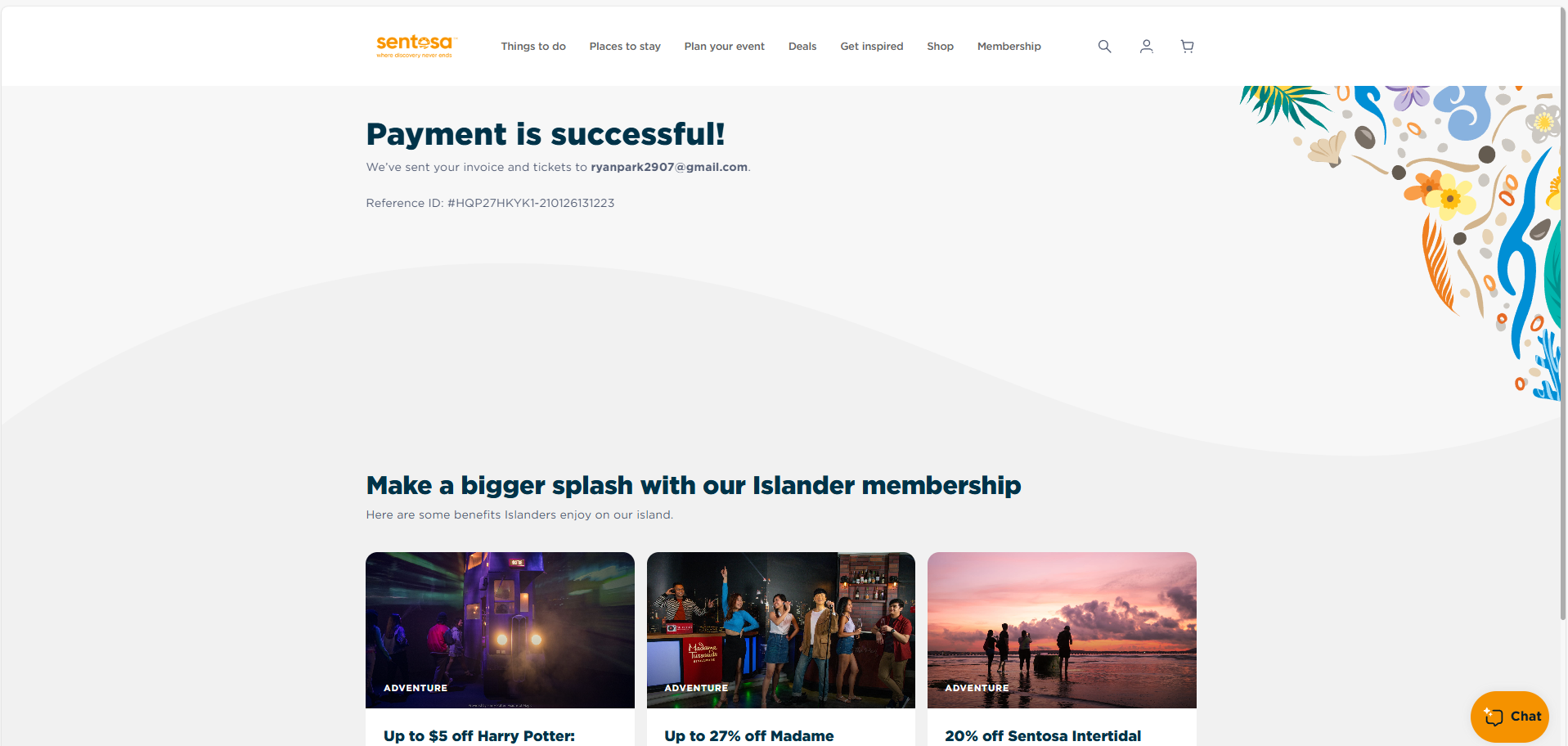Click 'Up to $5 off Harry Potter' title
1568x746 pixels.
pos(479,735)
